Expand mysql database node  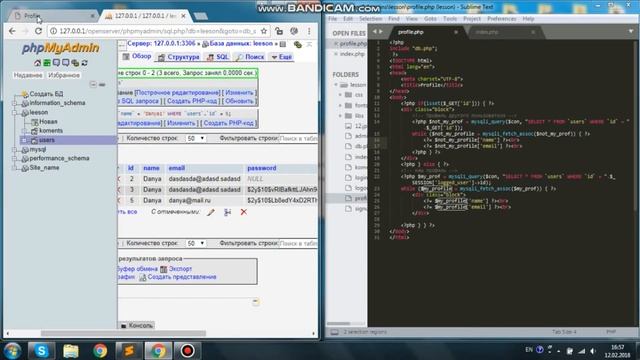(x=15, y=149)
